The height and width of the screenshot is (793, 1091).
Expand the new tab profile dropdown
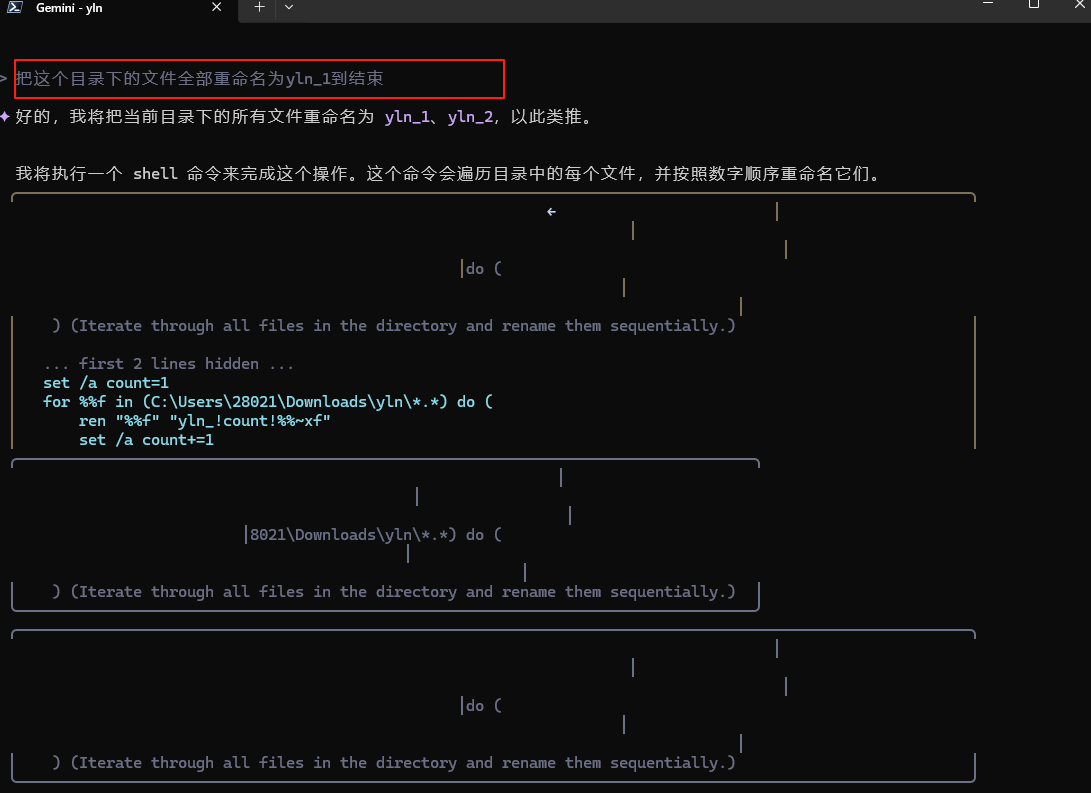(x=289, y=7)
